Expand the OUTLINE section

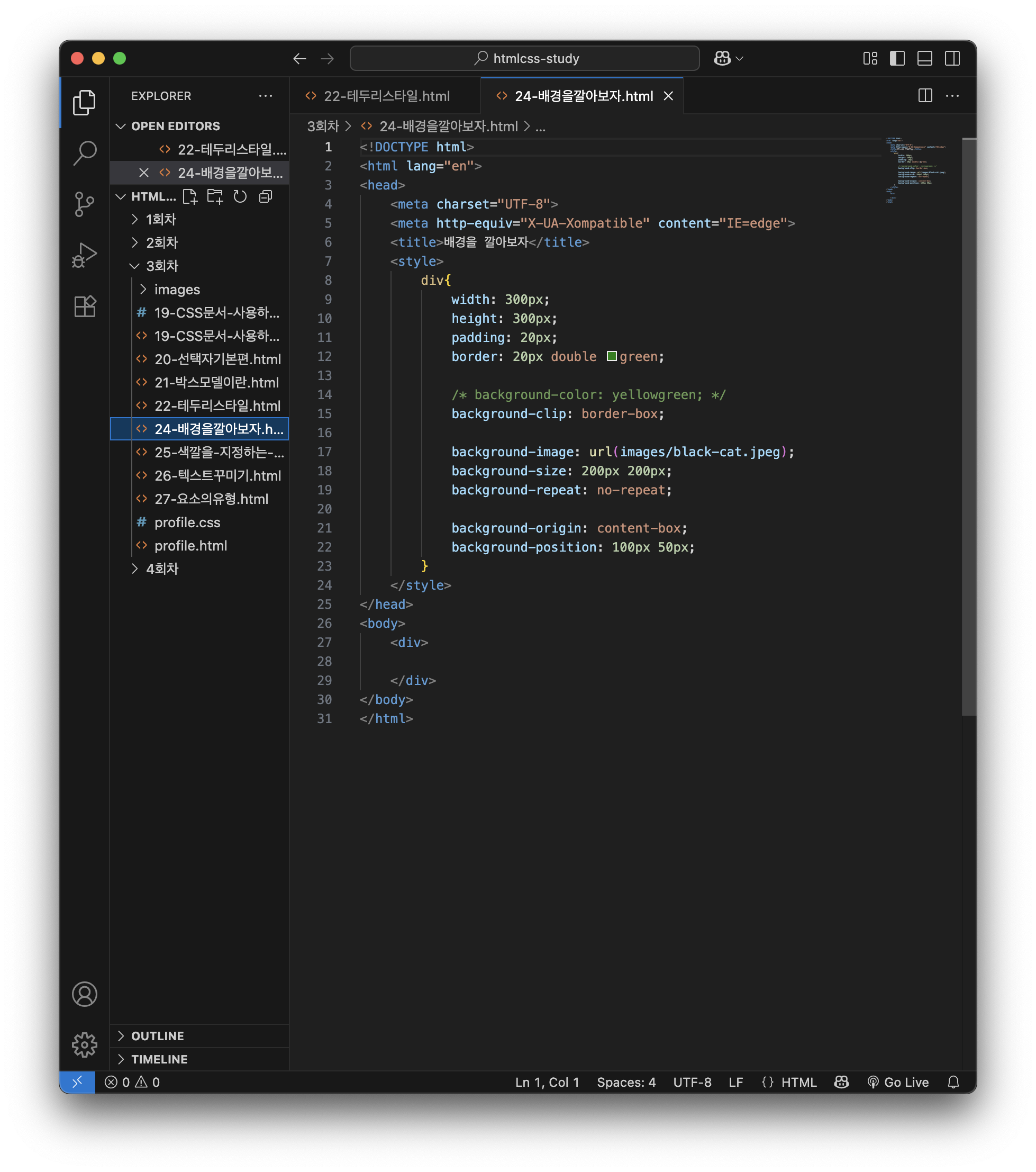click(x=158, y=1035)
